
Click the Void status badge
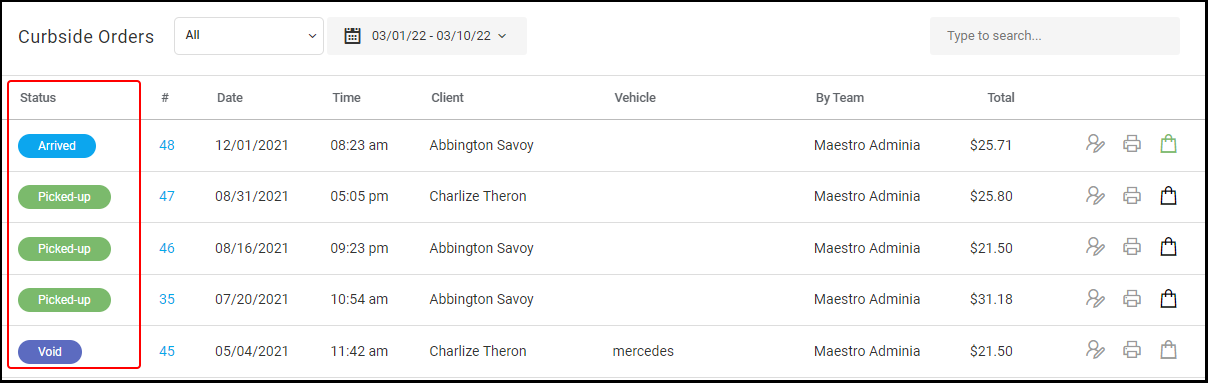coord(50,352)
